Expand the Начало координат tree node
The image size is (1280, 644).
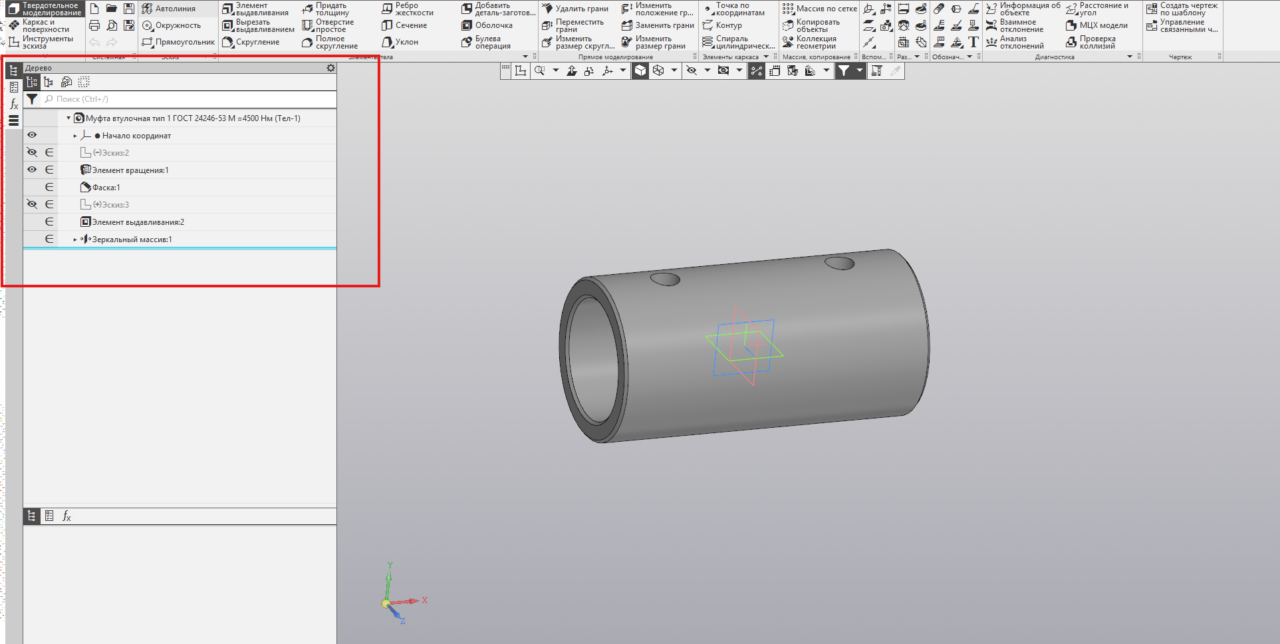[x=75, y=135]
